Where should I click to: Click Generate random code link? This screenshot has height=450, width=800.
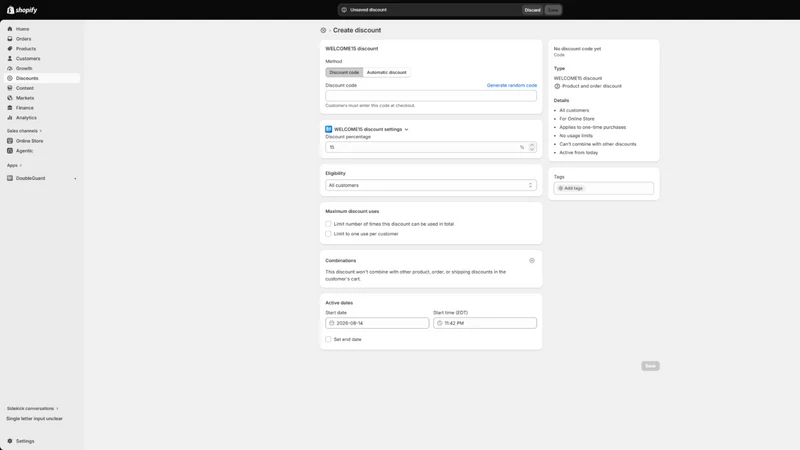click(x=512, y=85)
